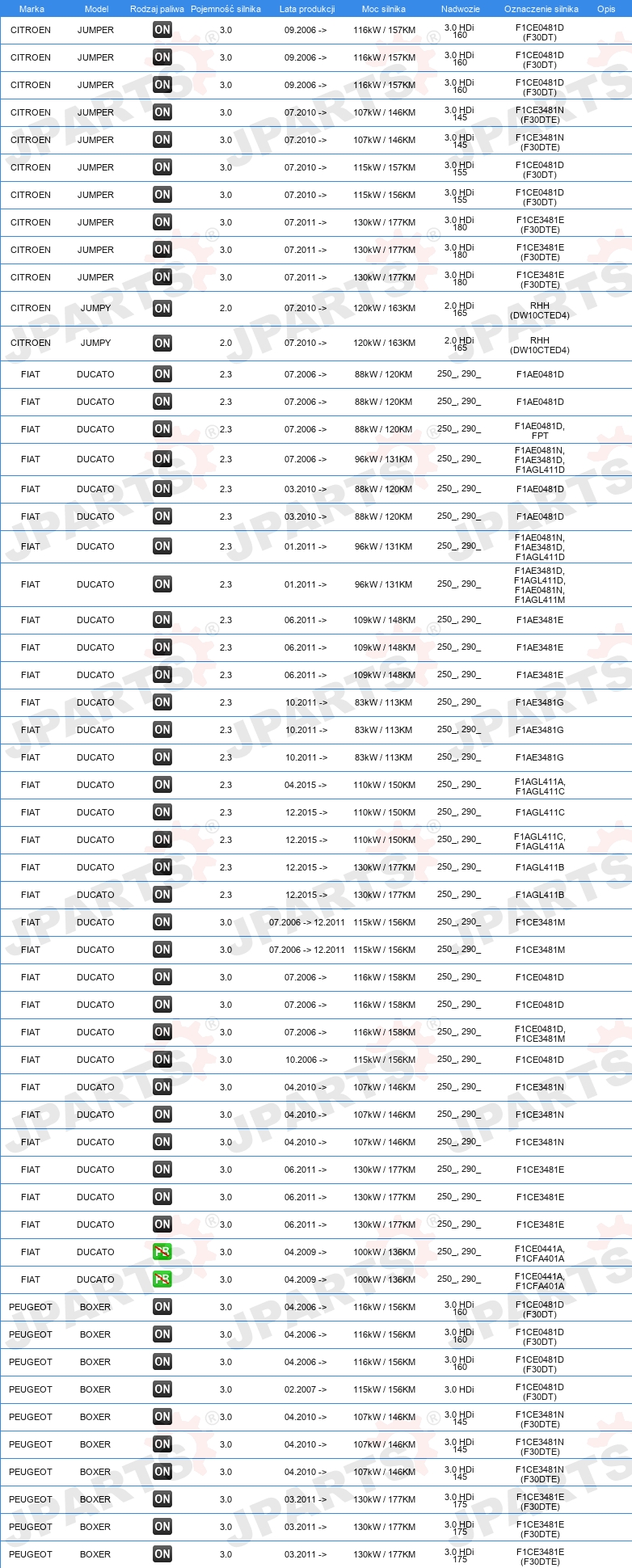The image size is (632, 1568).
Task: Select the '02.2007 ->' production date
Action: click(x=305, y=1389)
